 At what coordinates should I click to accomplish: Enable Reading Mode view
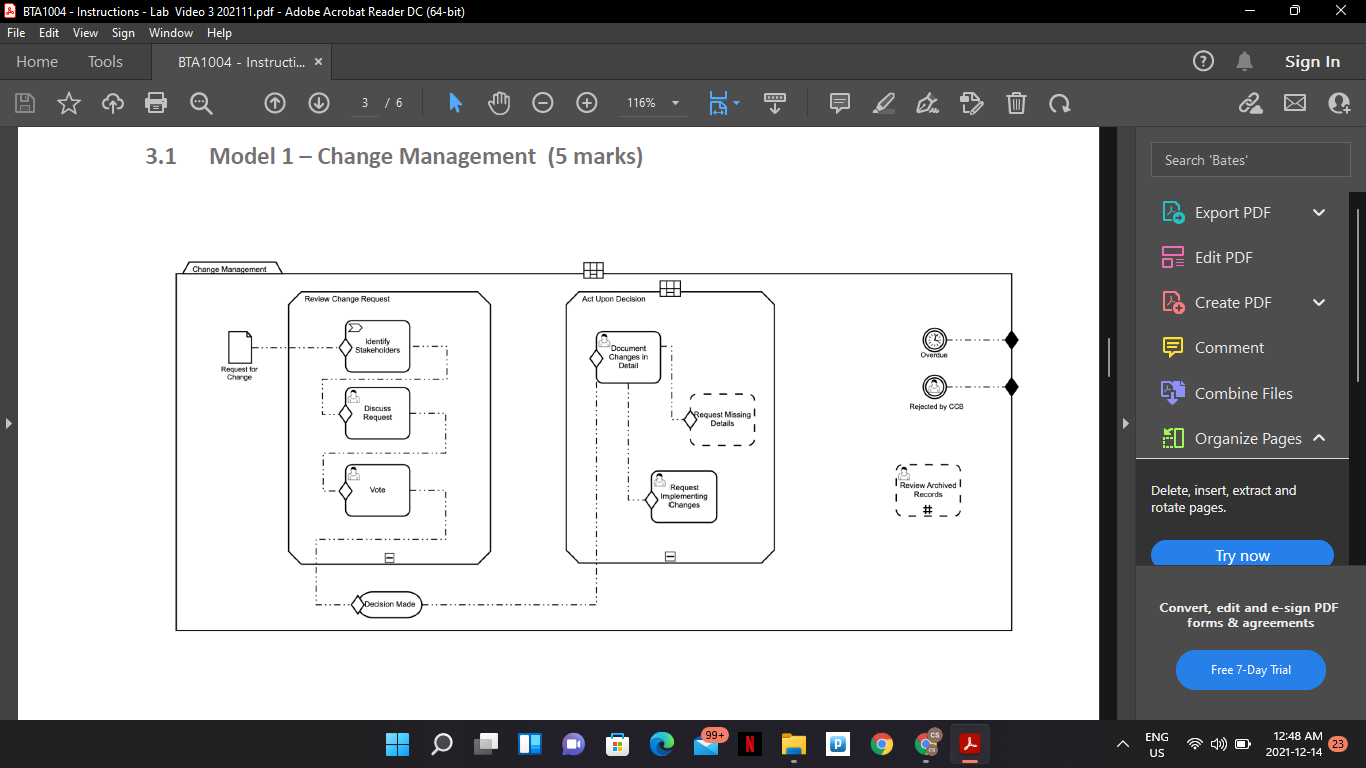click(x=775, y=103)
